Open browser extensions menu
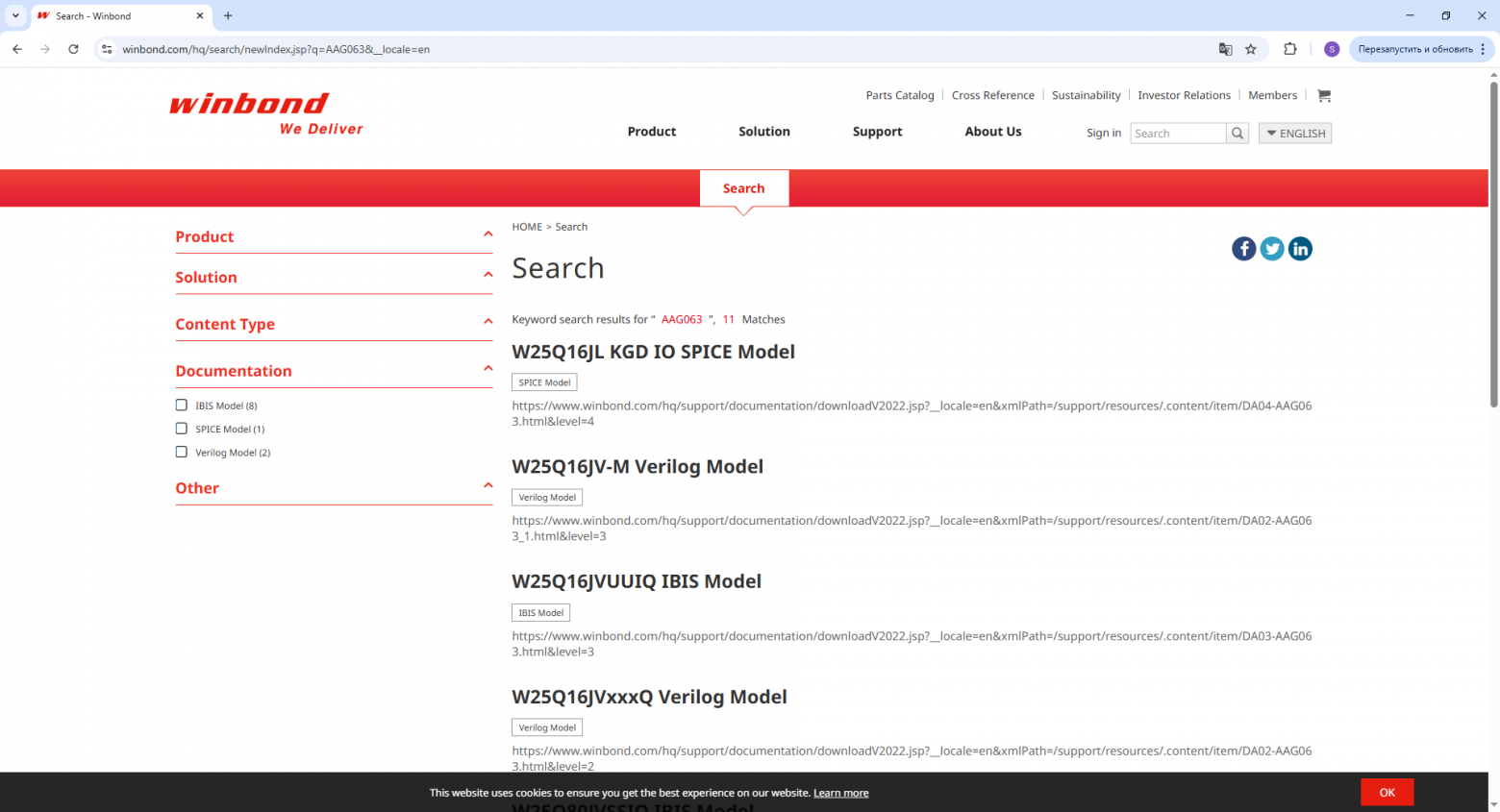The width and height of the screenshot is (1500, 812). tap(1290, 49)
